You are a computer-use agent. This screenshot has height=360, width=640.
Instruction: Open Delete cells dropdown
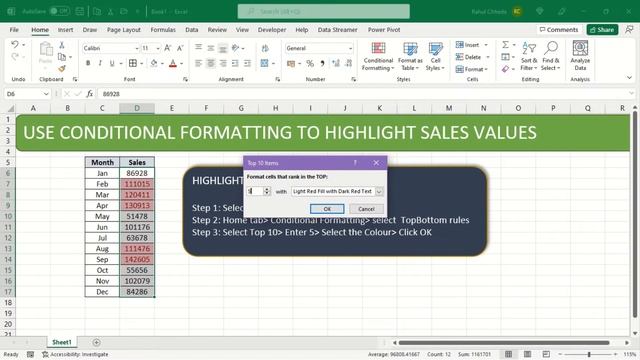488,57
